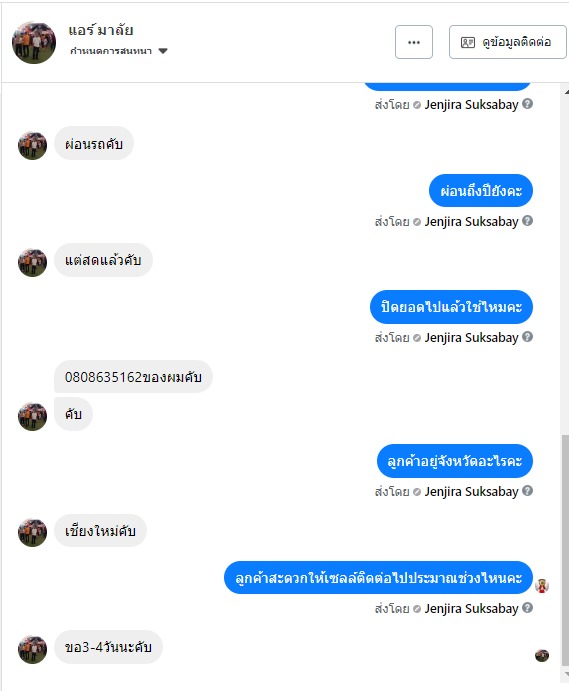Open the three-dots more options menu
This screenshot has height=691, width=569.
413,42
